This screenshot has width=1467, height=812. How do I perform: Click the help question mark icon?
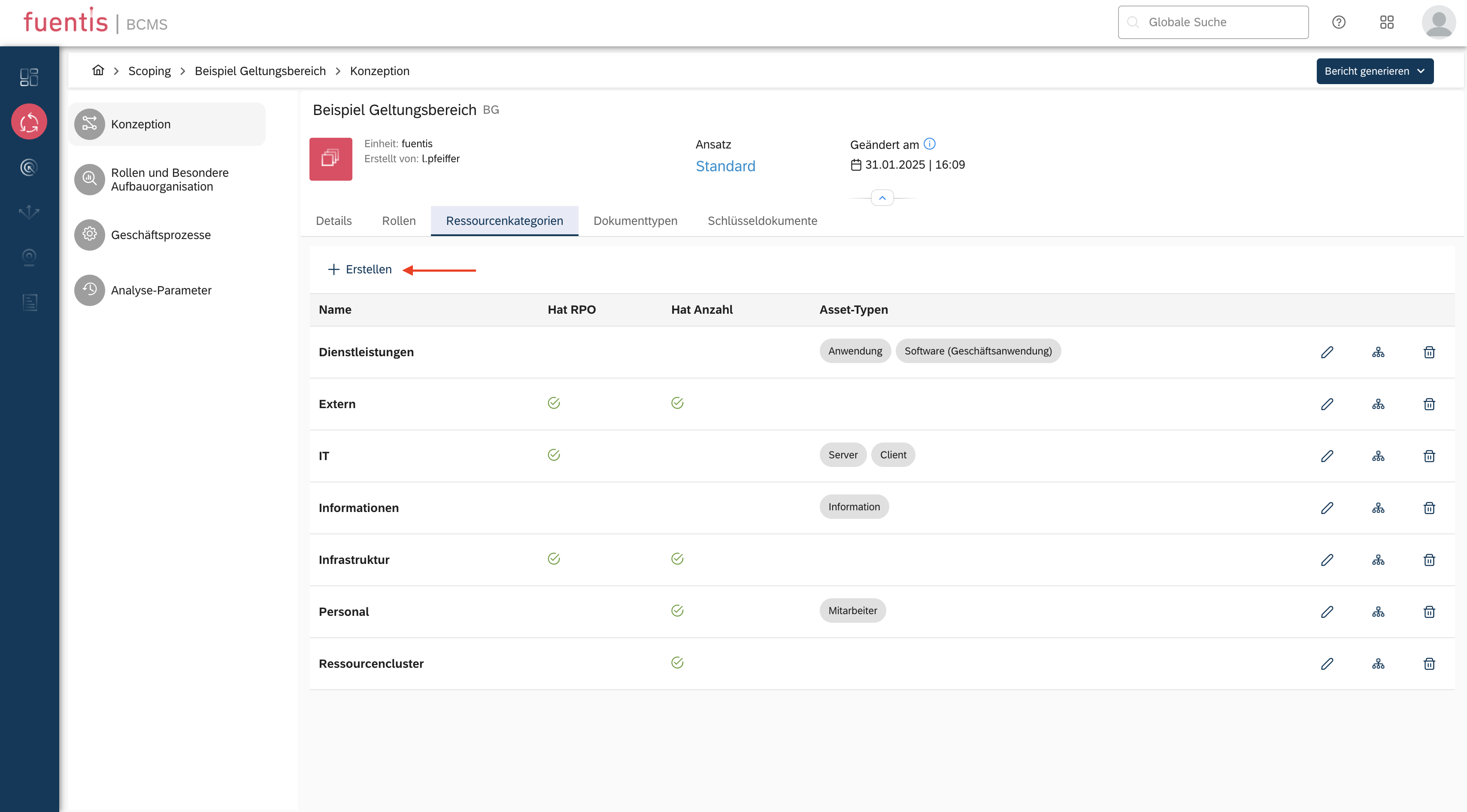pyautogui.click(x=1338, y=22)
